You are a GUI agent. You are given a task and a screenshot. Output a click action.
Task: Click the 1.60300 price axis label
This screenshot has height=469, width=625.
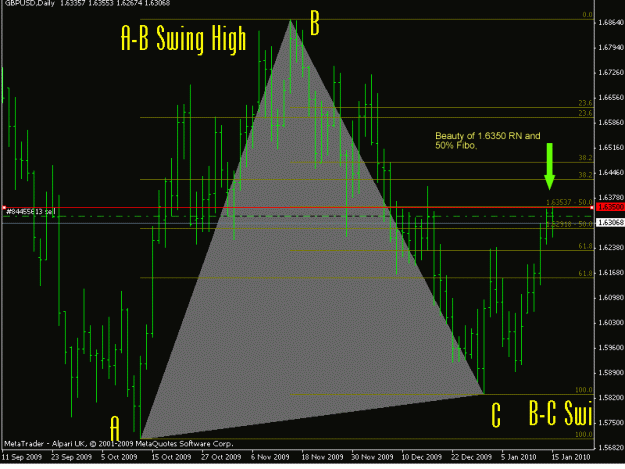[611, 322]
